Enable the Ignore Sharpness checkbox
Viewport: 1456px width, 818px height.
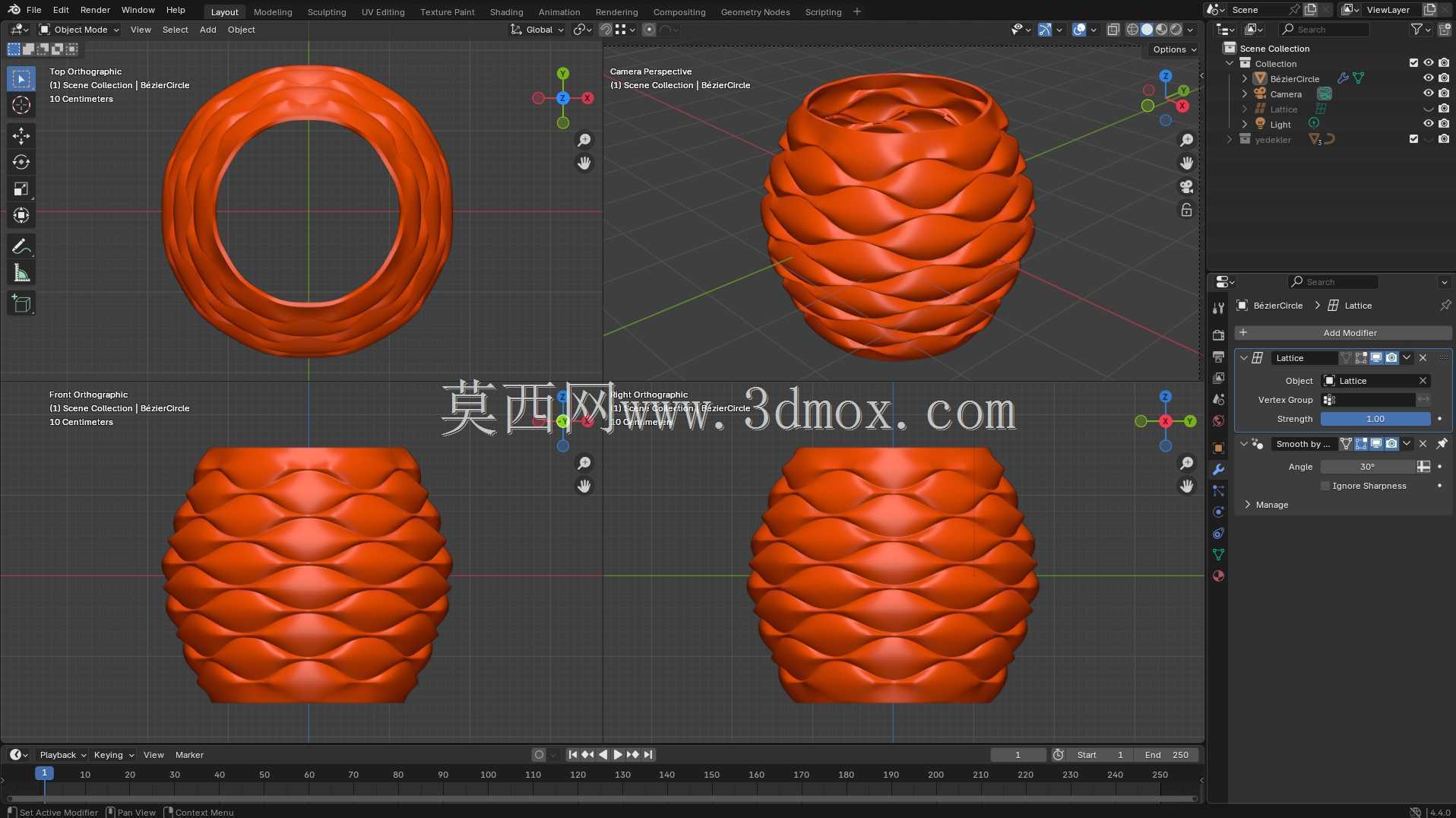[1325, 486]
